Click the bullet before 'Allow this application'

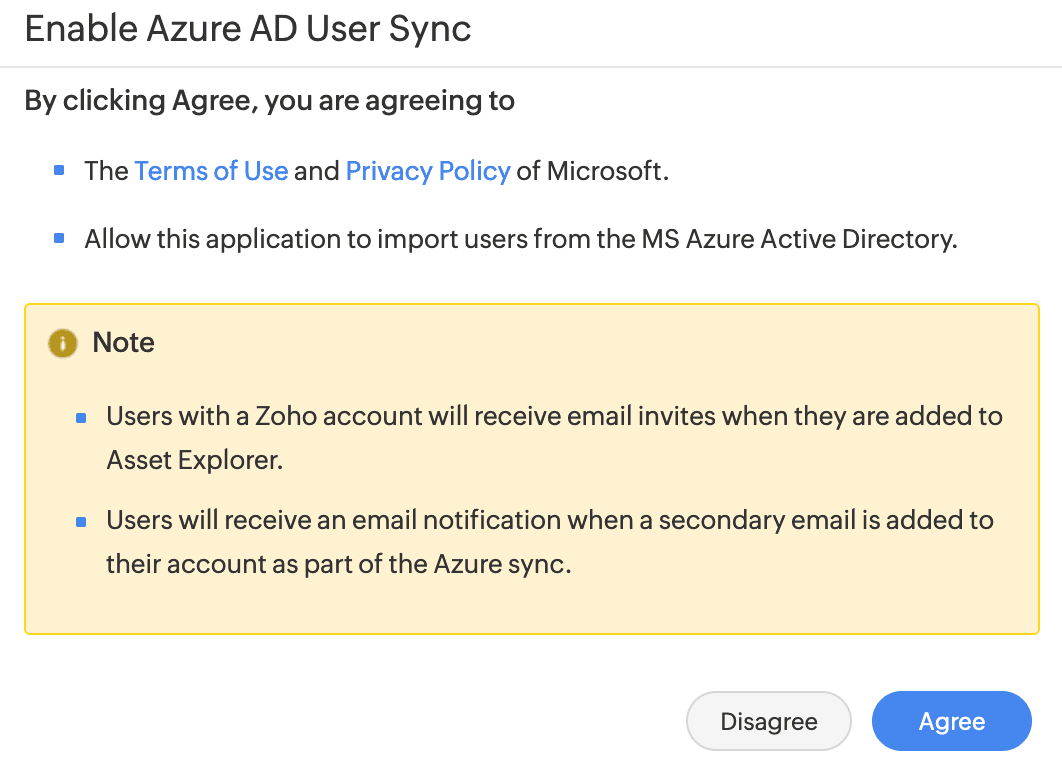(x=59, y=239)
